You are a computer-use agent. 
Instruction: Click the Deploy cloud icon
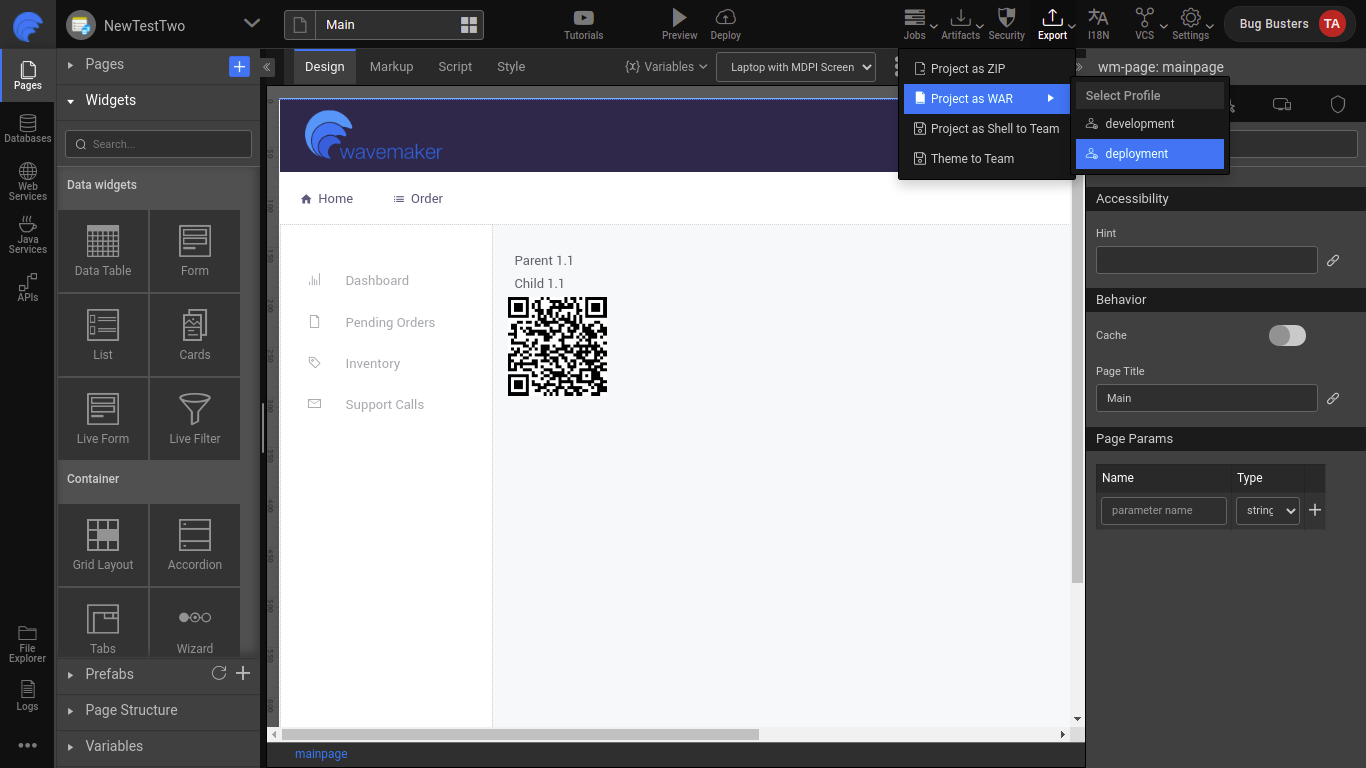click(x=726, y=18)
